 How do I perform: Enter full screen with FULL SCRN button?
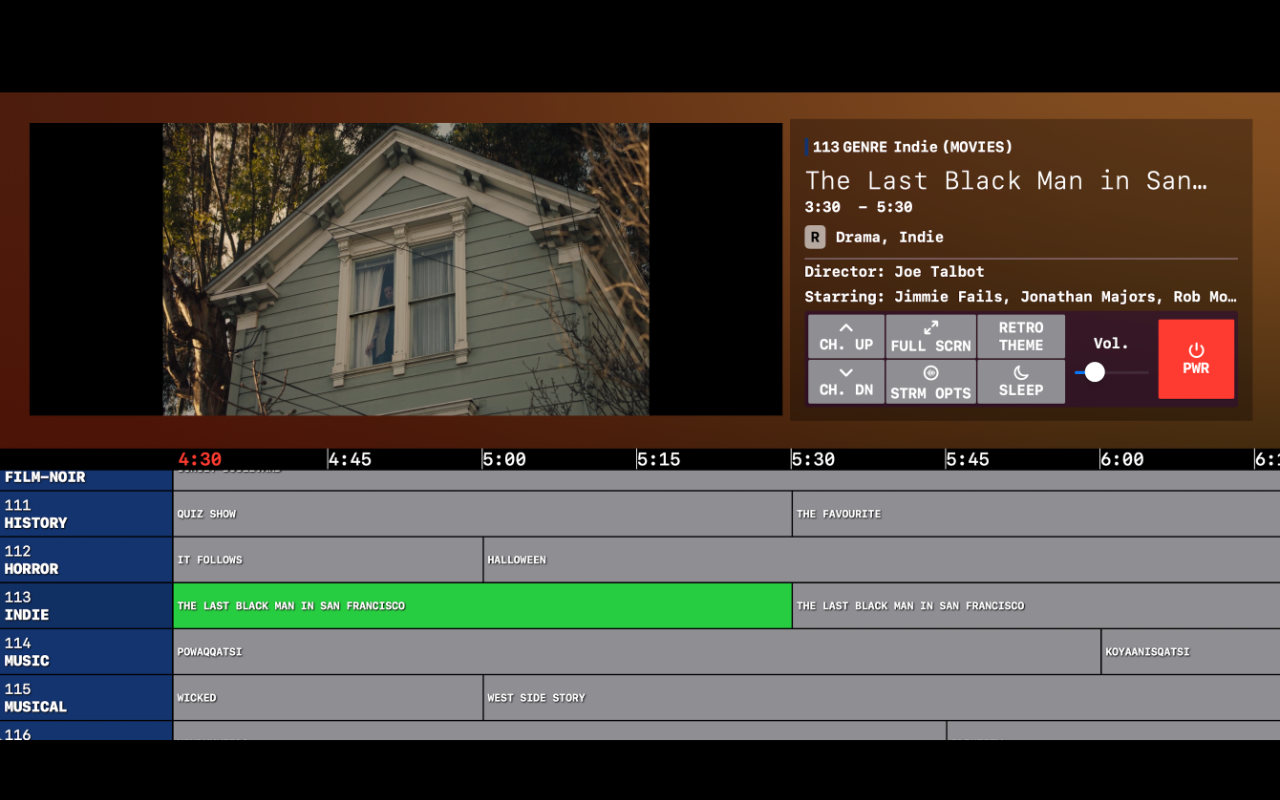tap(931, 336)
